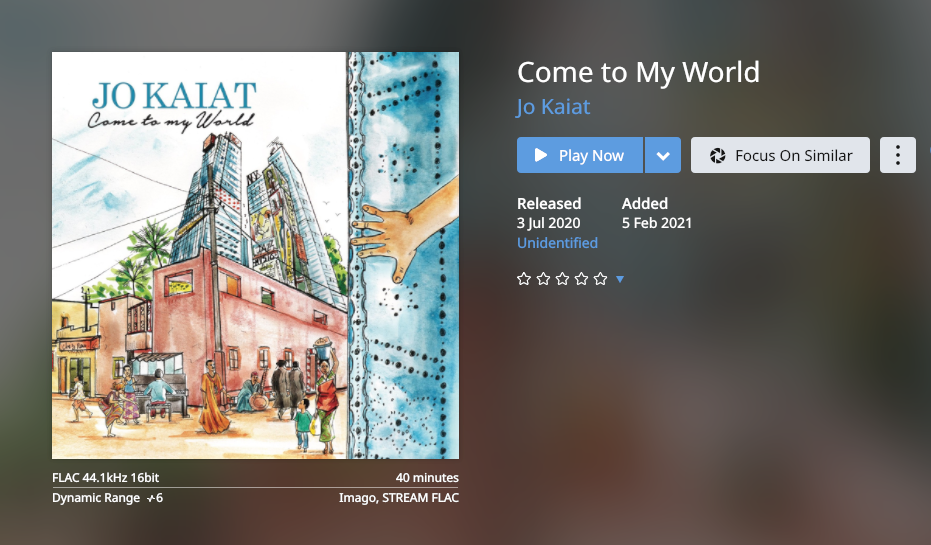Click the Dynamic Range waveform icon
Viewport: 931px width, 545px height.
(151, 498)
